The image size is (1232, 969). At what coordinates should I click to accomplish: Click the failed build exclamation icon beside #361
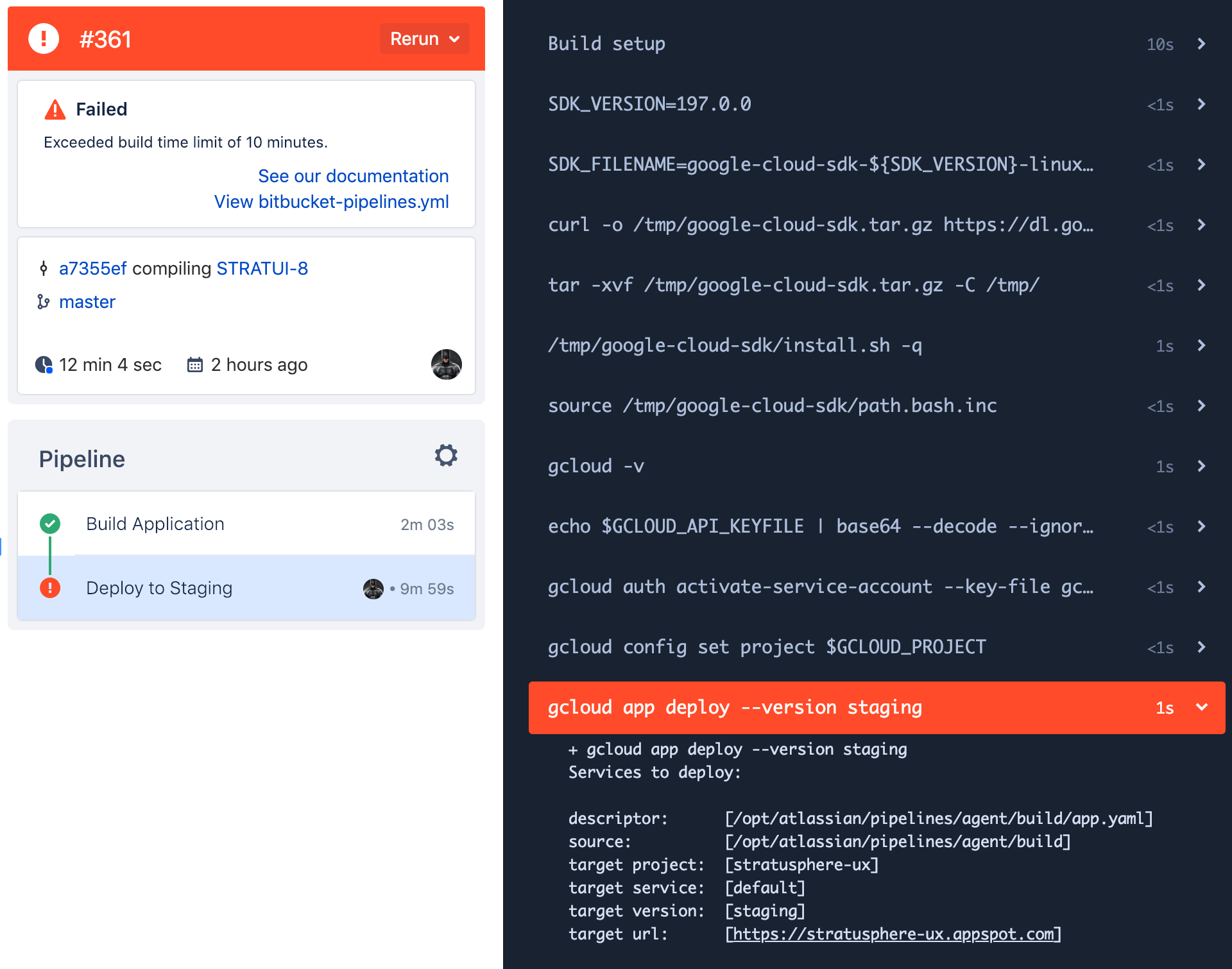[44, 39]
